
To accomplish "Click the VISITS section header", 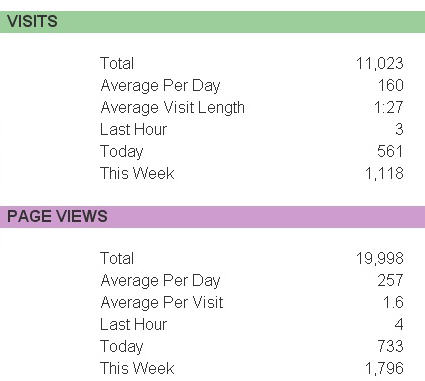I will (x=212, y=22).
